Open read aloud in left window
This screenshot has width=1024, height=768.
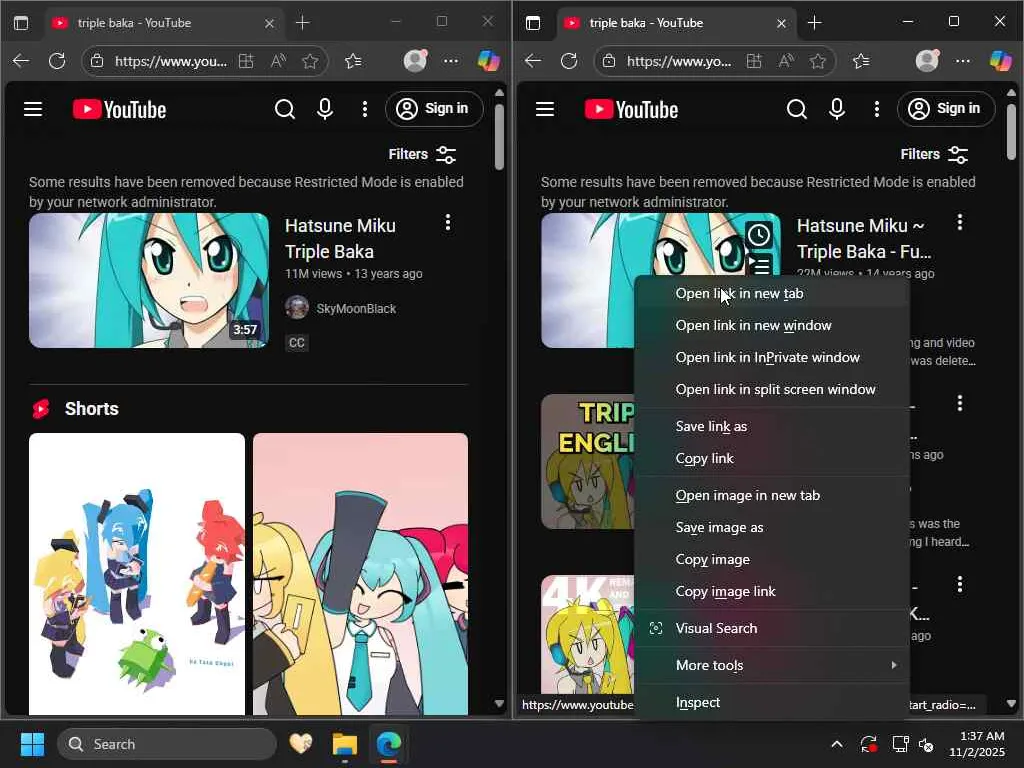(x=278, y=61)
